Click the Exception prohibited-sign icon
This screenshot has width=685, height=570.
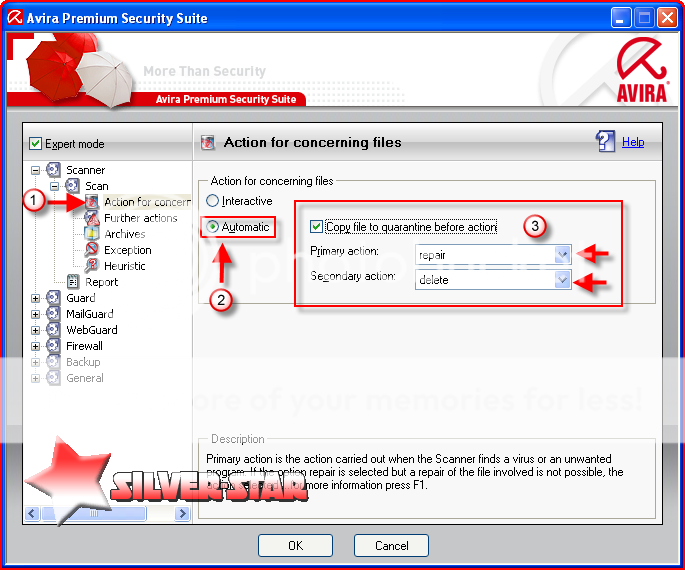92,249
